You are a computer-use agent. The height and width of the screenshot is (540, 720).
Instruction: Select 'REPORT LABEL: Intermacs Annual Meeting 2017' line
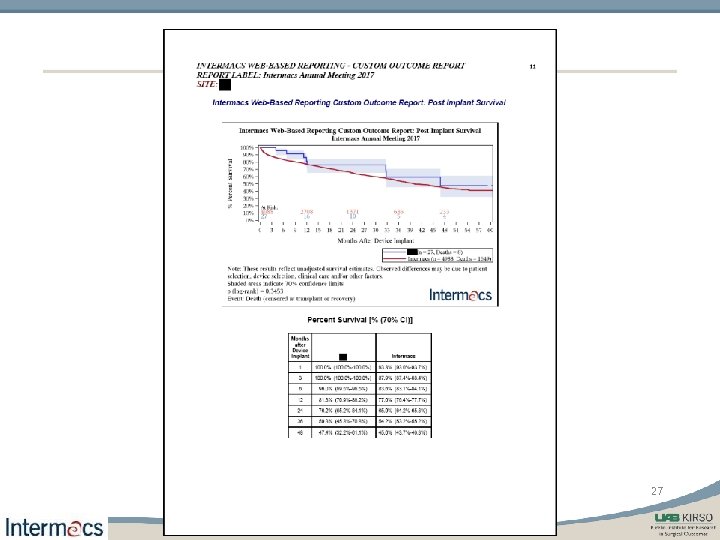click(x=285, y=75)
